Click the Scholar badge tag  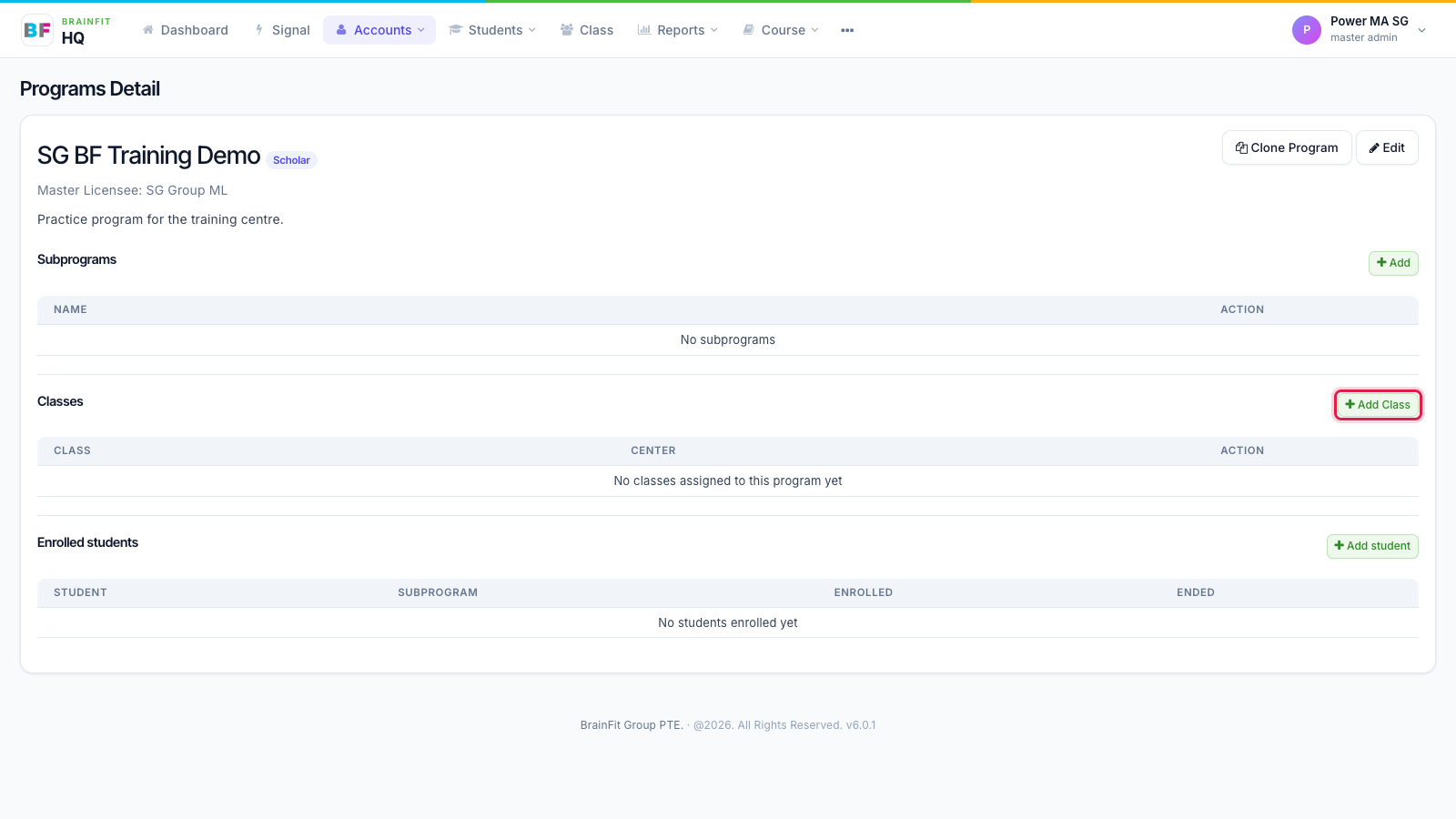tap(291, 160)
